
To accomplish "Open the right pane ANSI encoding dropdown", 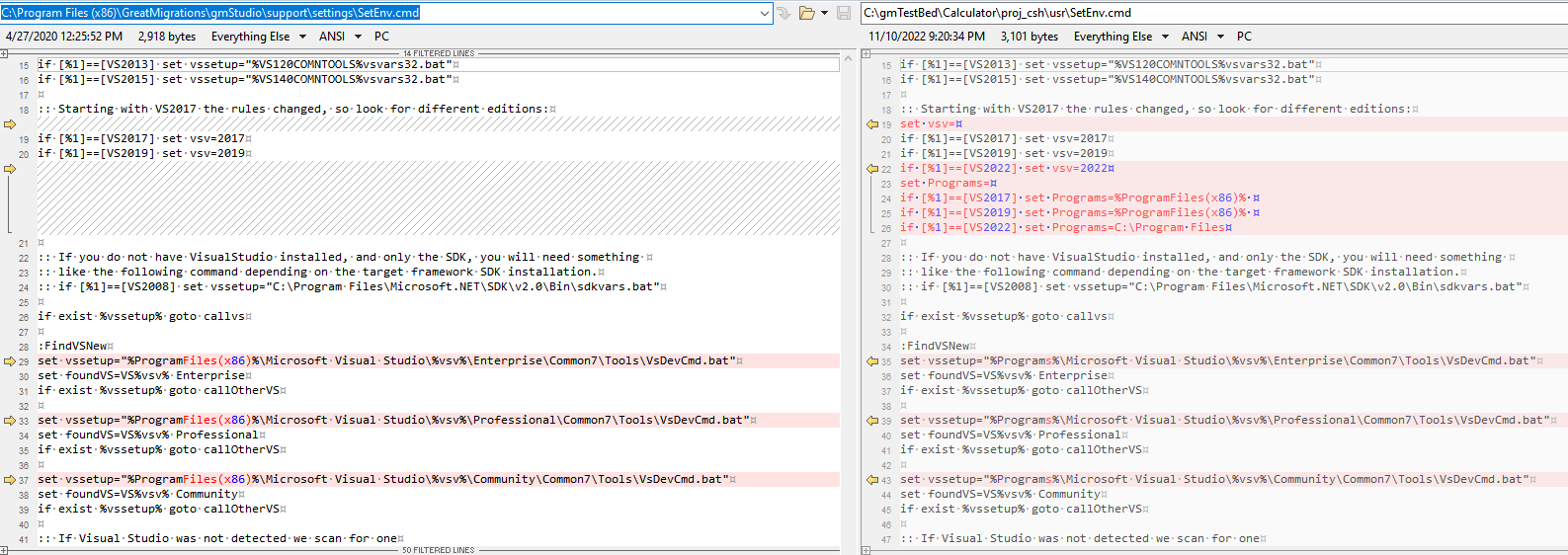I will [1220, 37].
